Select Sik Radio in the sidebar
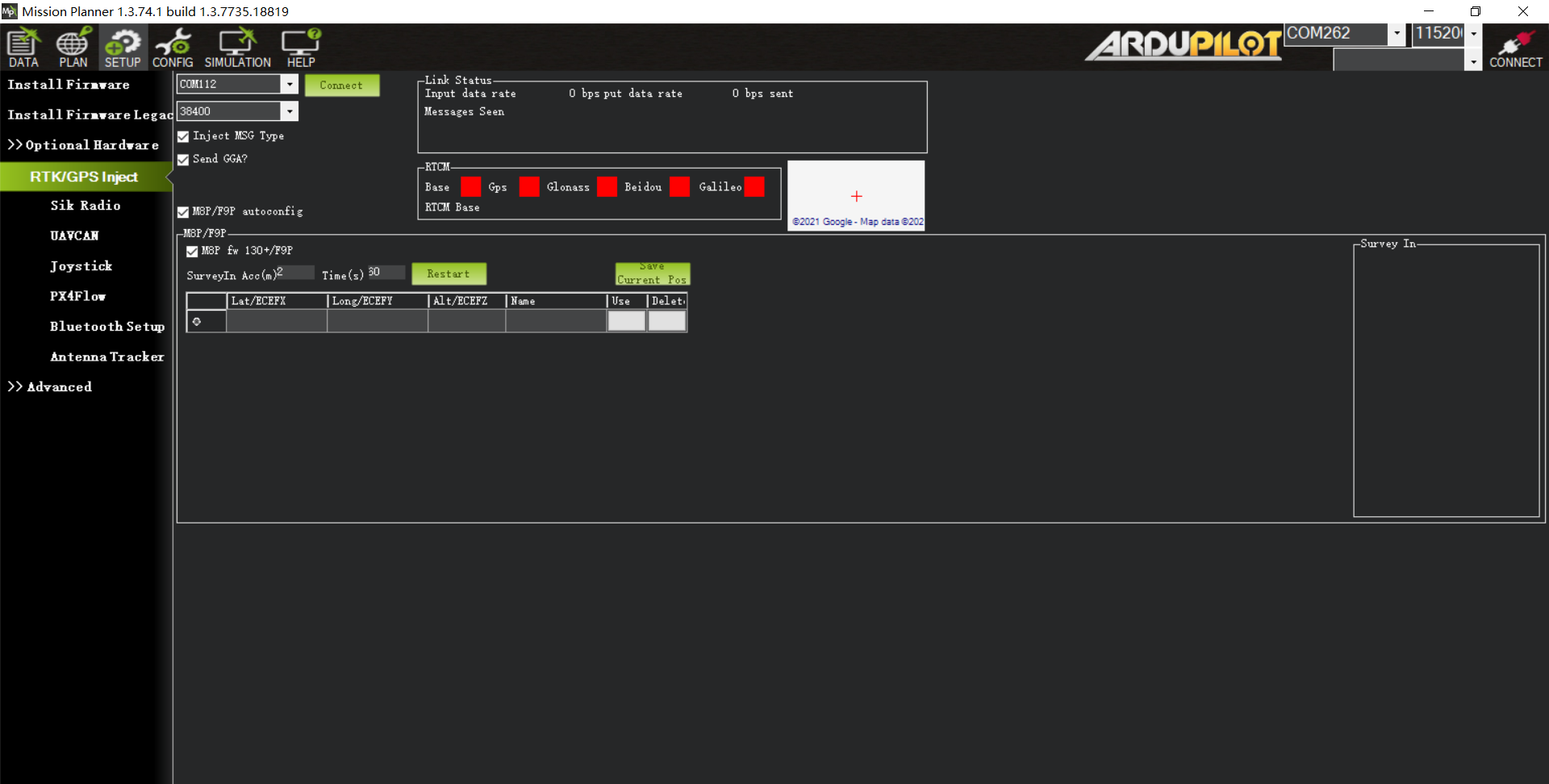The image size is (1549, 784). (86, 206)
